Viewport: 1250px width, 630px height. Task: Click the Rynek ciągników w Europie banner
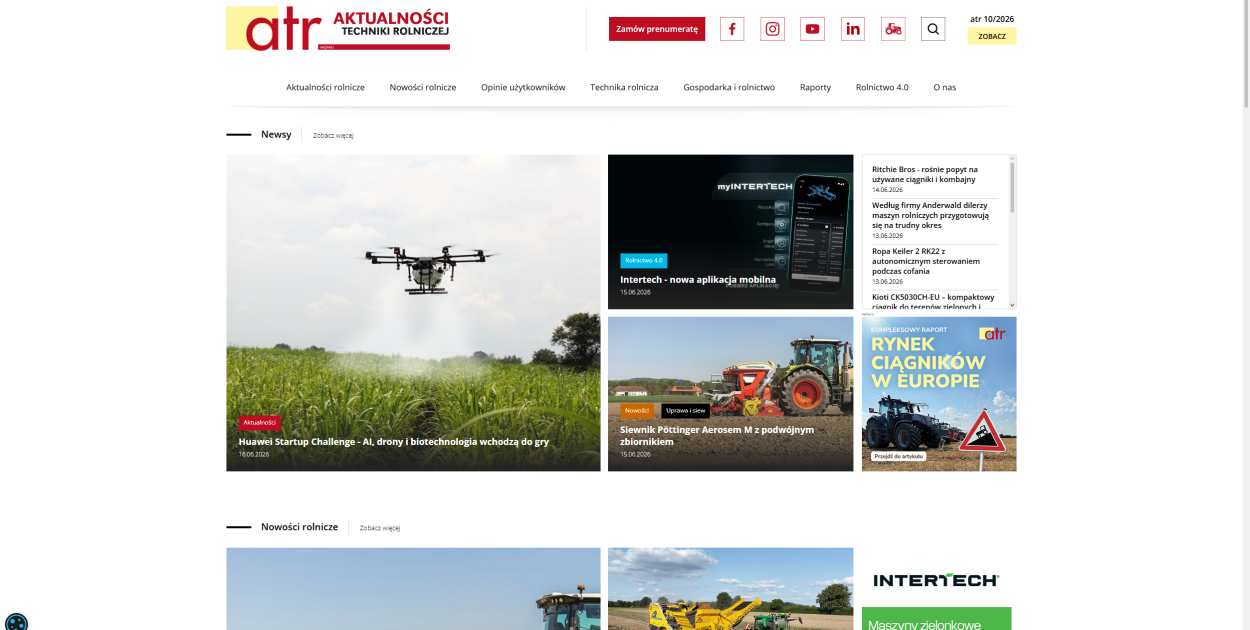[939, 394]
